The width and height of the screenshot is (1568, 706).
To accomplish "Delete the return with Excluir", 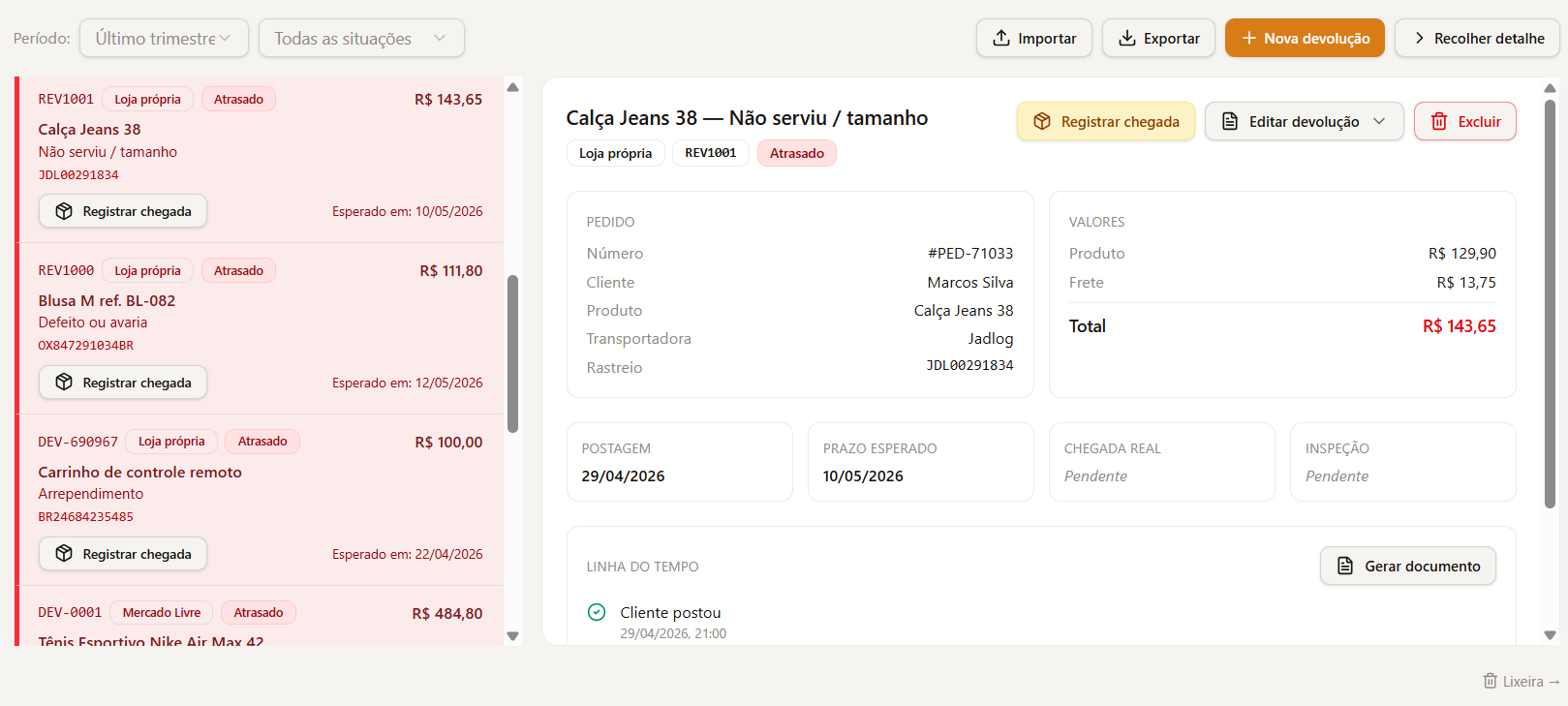I will pyautogui.click(x=1465, y=121).
